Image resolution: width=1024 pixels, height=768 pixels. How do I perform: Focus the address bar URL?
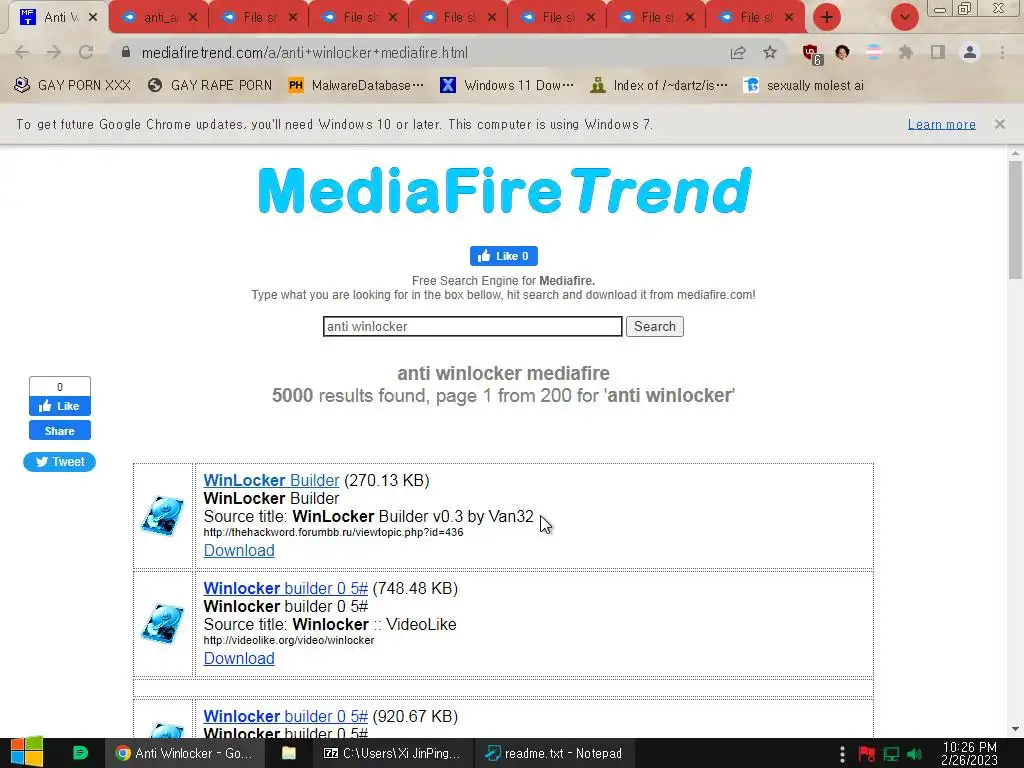pyautogui.click(x=304, y=53)
